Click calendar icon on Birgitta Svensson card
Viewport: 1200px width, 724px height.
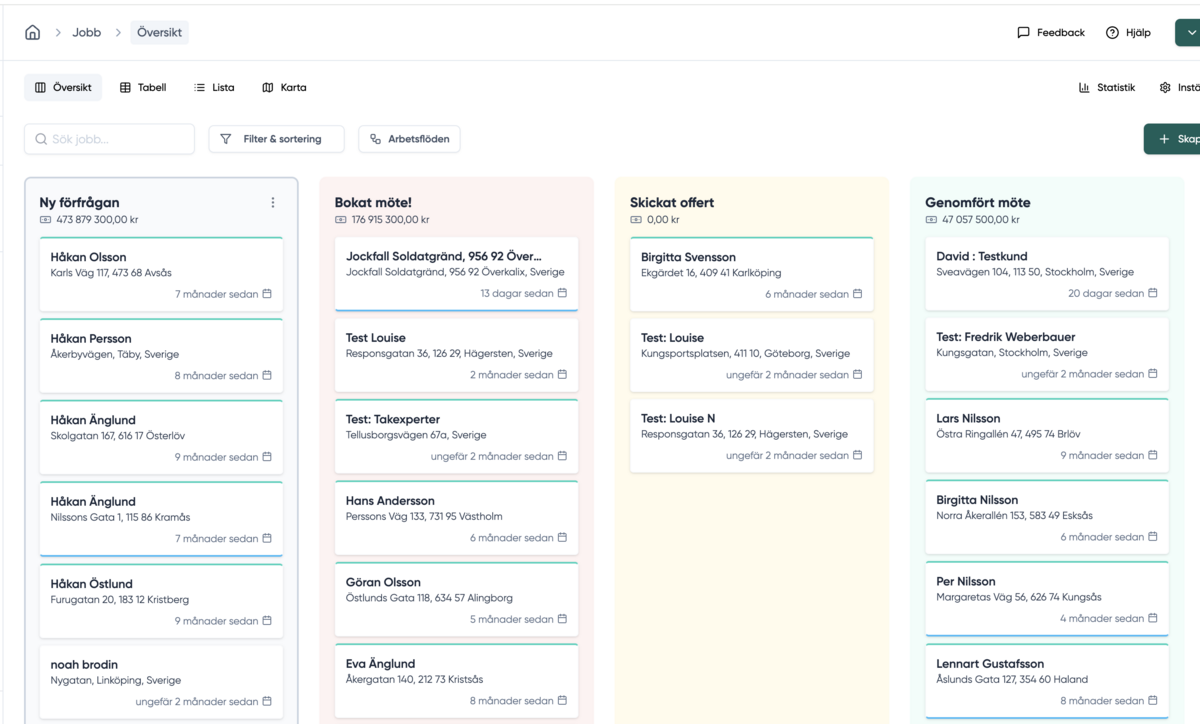point(857,294)
